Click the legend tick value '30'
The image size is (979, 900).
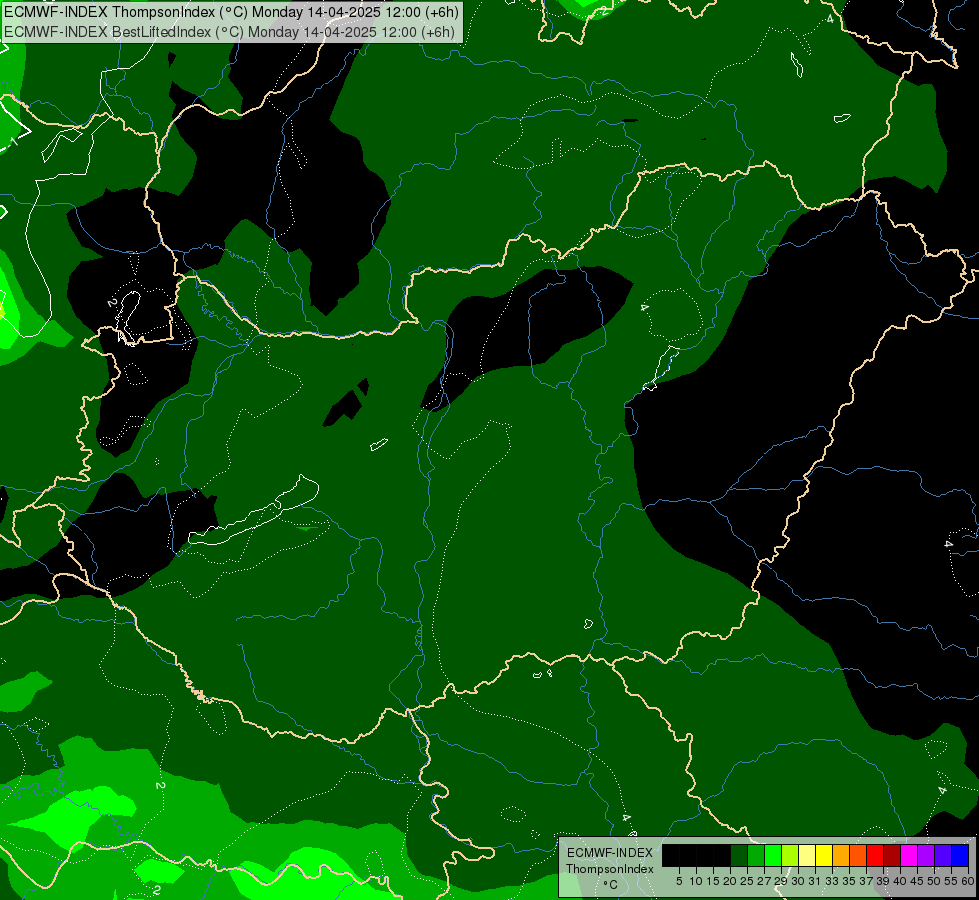(798, 881)
